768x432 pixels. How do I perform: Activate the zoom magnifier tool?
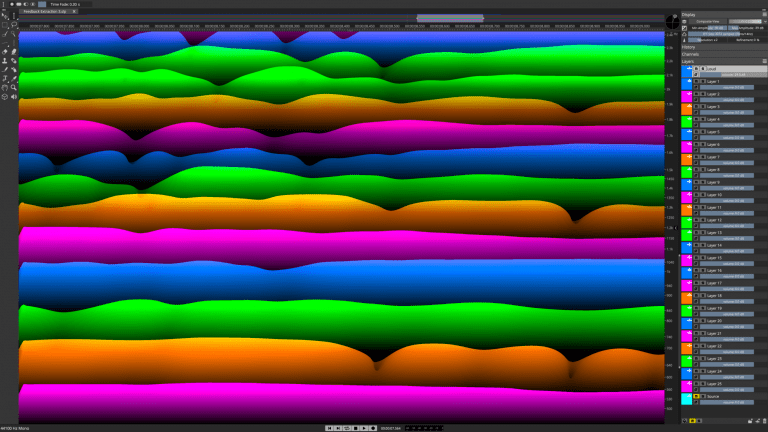tap(14, 87)
